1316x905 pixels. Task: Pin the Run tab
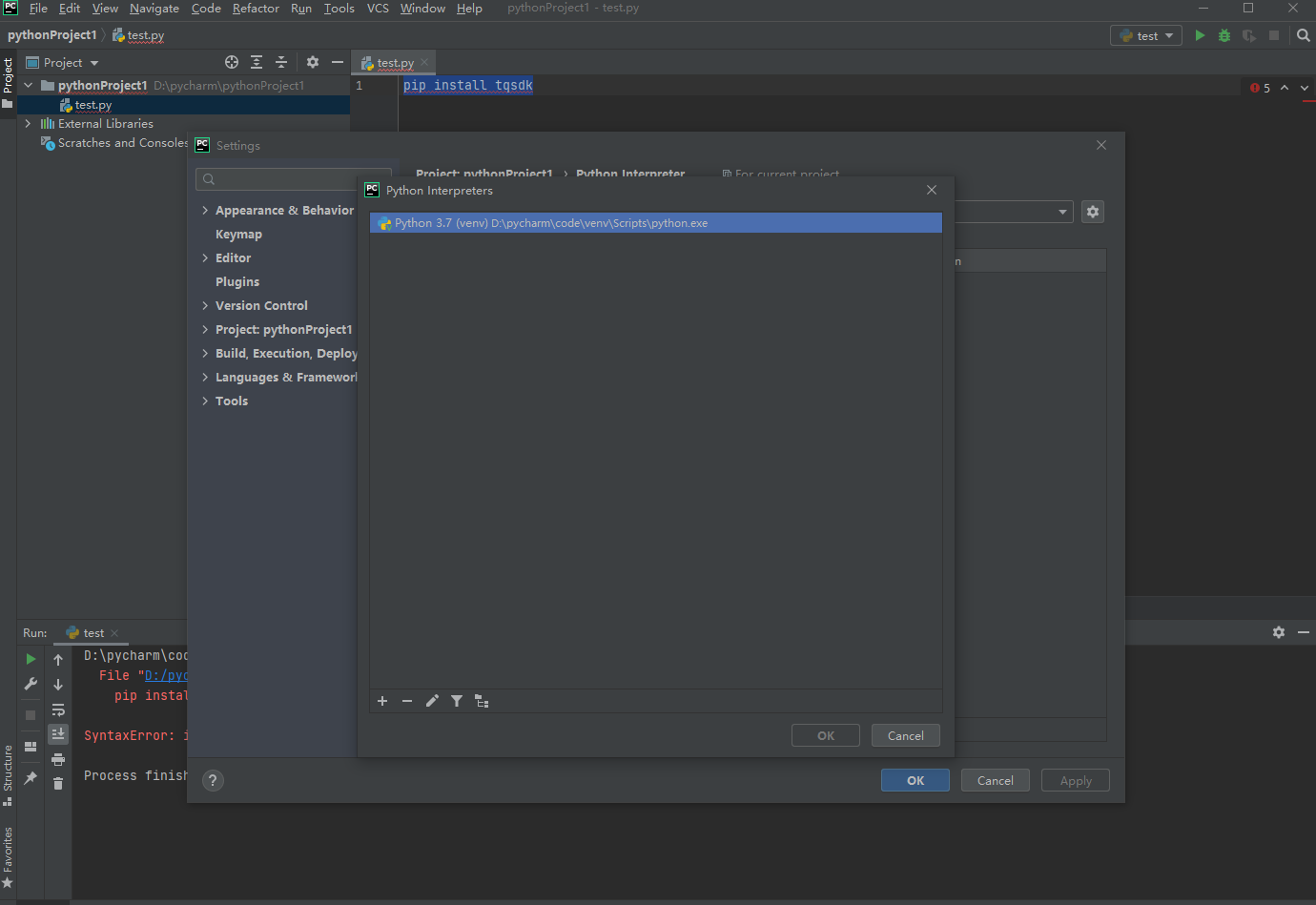click(31, 778)
